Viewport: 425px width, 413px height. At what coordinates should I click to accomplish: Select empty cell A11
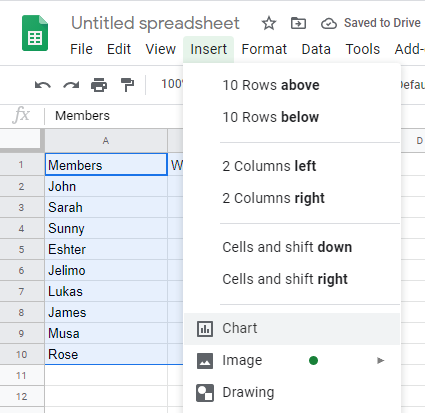point(106,375)
